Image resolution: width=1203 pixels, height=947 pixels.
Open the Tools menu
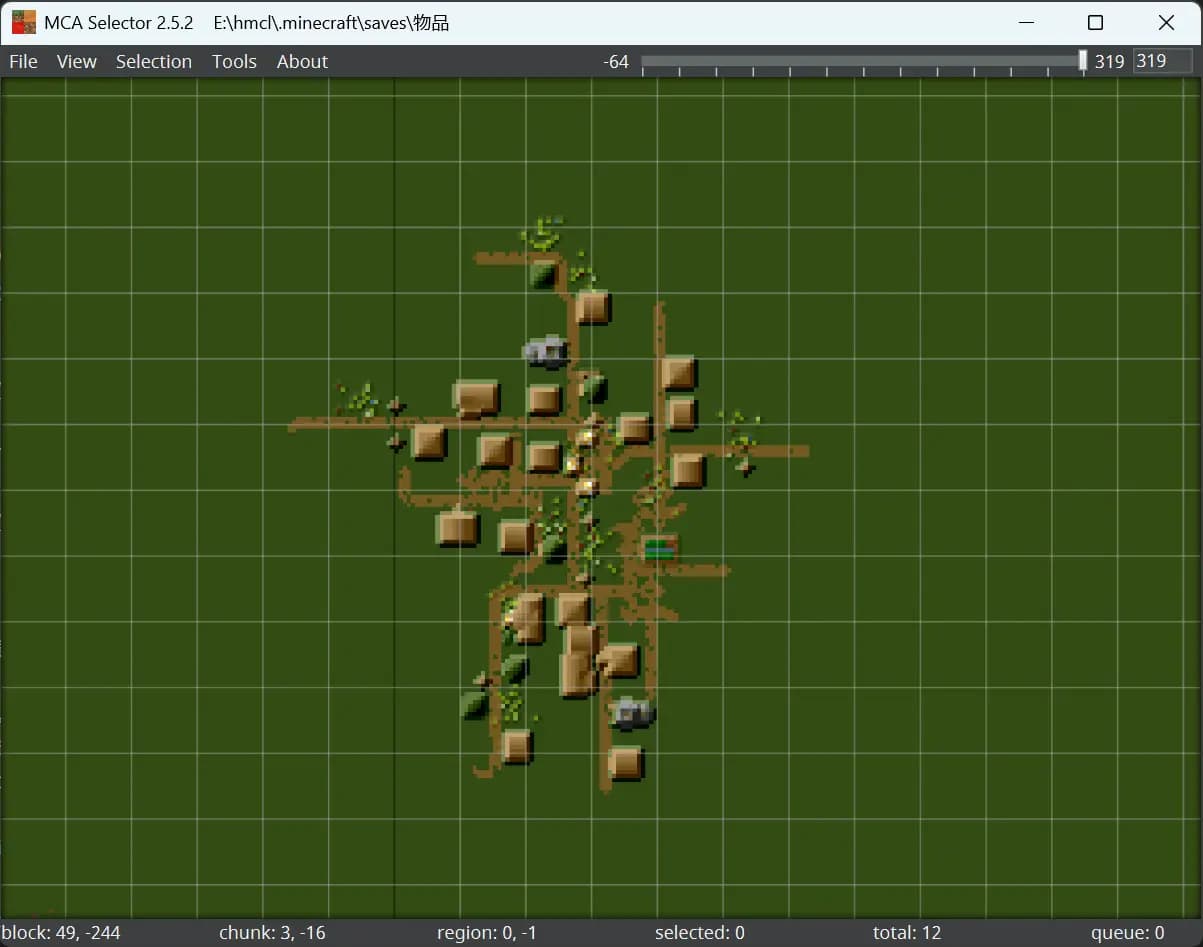pos(234,61)
